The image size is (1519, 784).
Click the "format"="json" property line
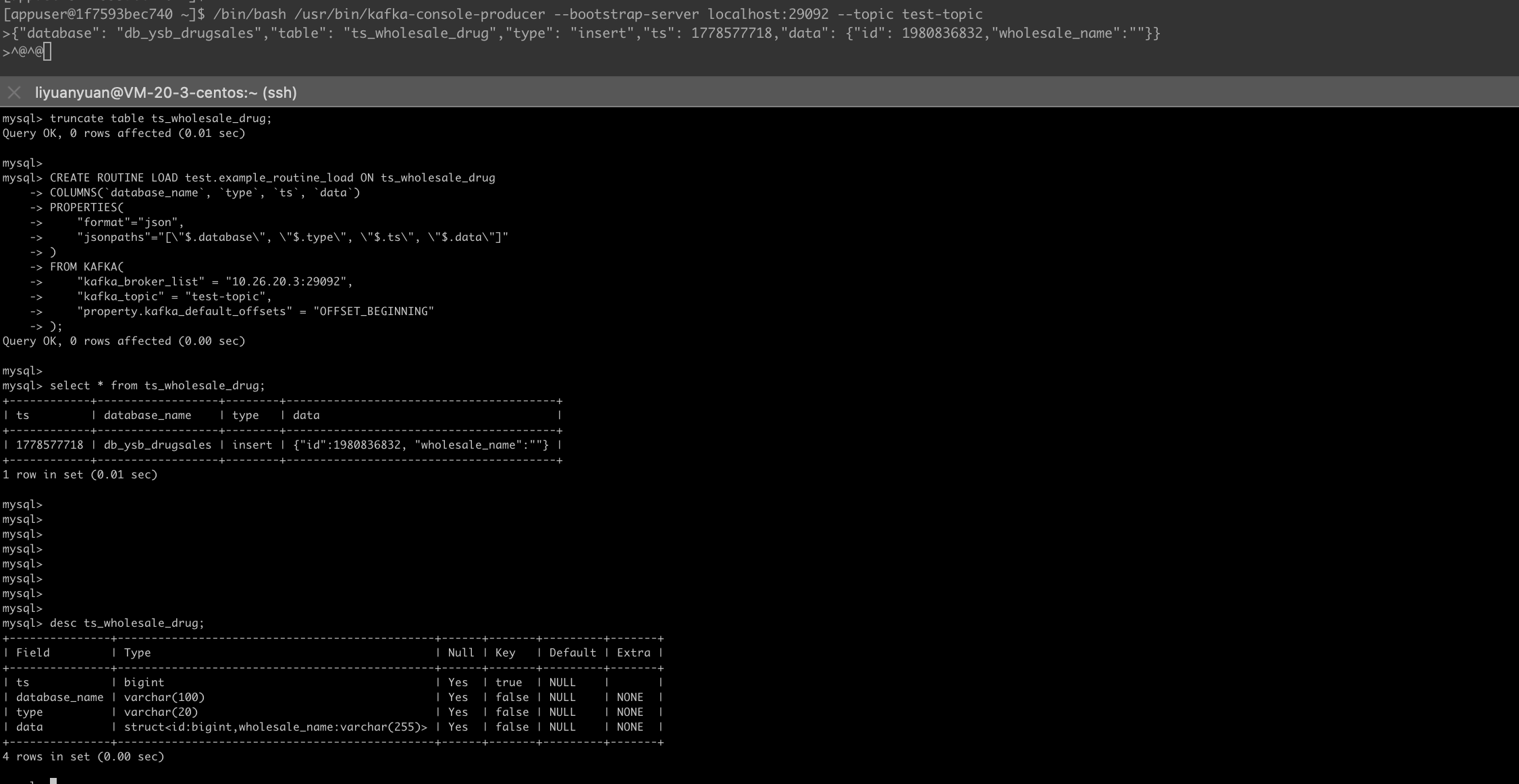tap(130, 222)
